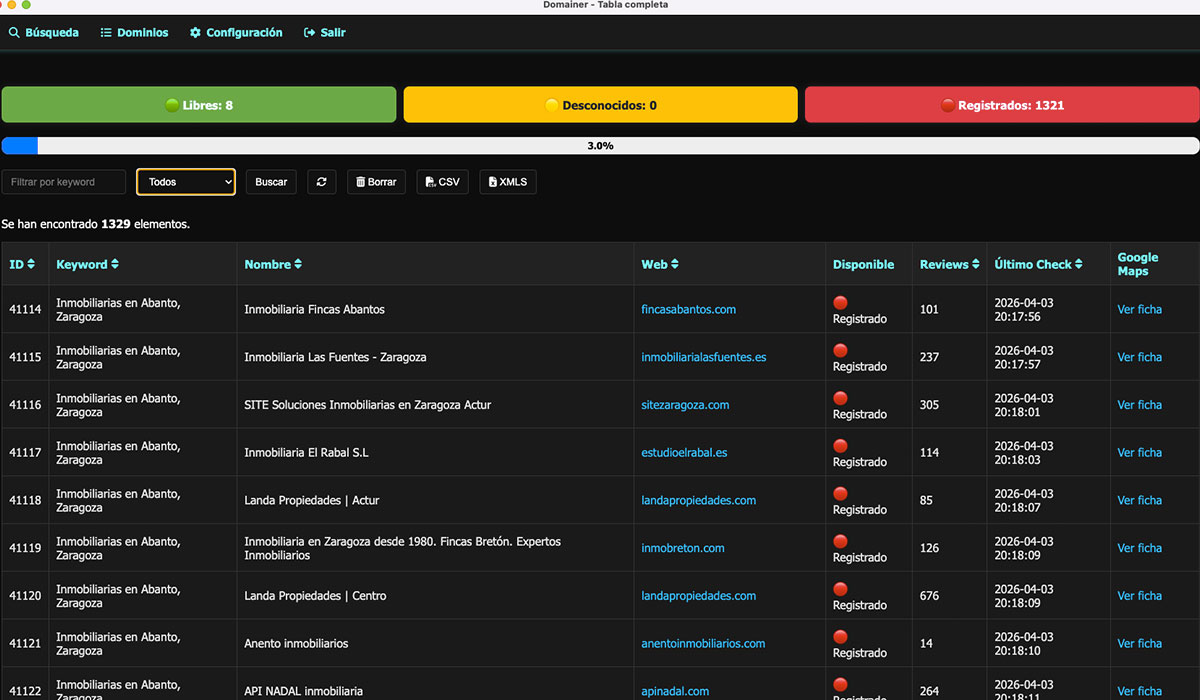Open Ver ficha for Landa Propiedades Centro
The width and height of the screenshot is (1200, 700).
[x=1139, y=595]
